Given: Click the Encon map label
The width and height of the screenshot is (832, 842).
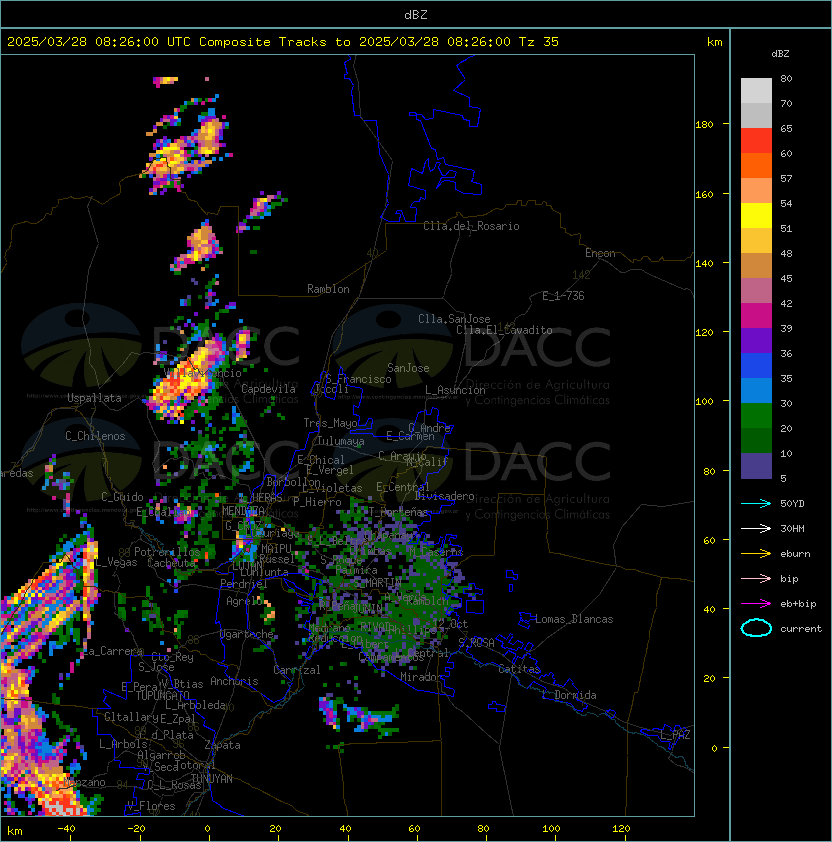Looking at the screenshot, I should point(600,253).
